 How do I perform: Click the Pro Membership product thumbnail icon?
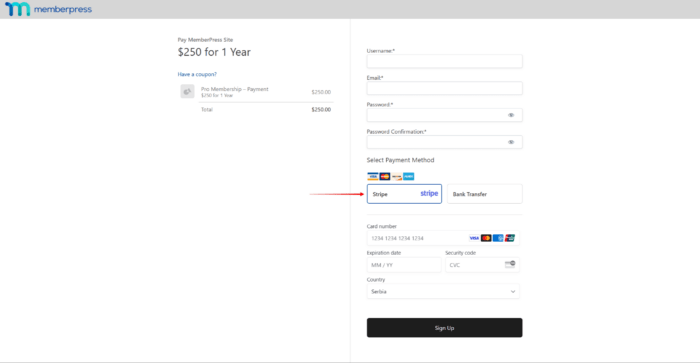click(x=187, y=91)
